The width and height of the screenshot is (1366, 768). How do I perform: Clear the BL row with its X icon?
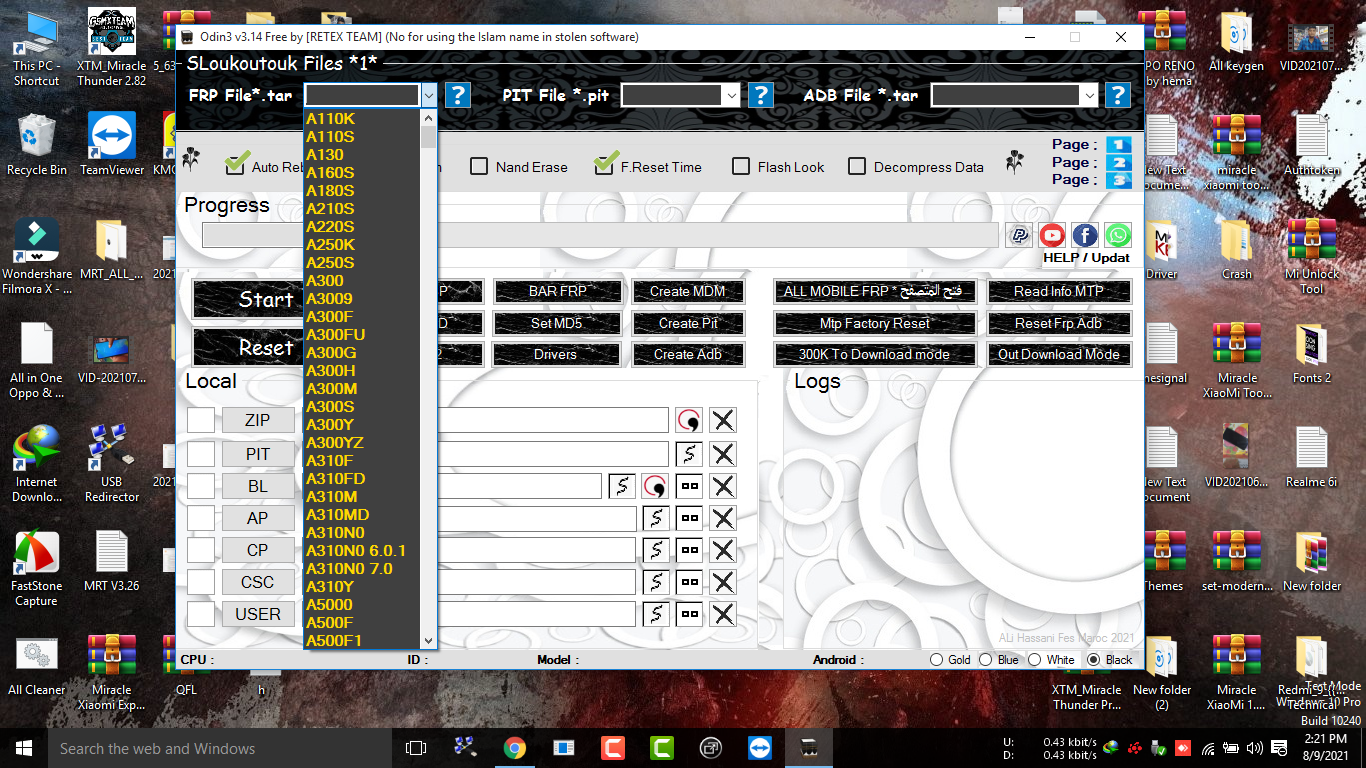pyautogui.click(x=723, y=486)
